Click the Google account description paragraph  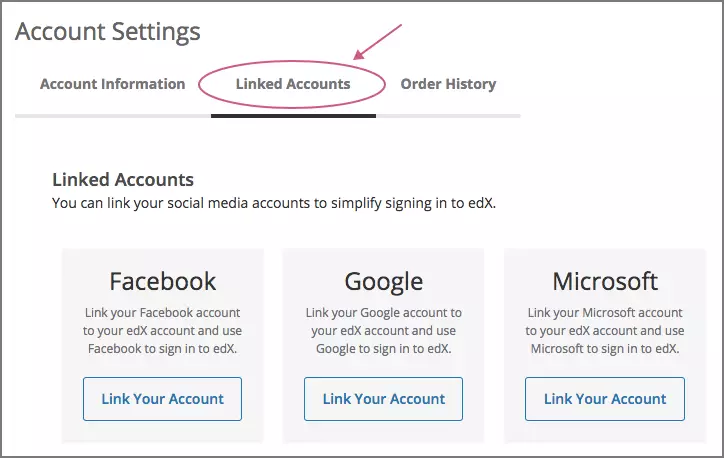pyautogui.click(x=383, y=331)
